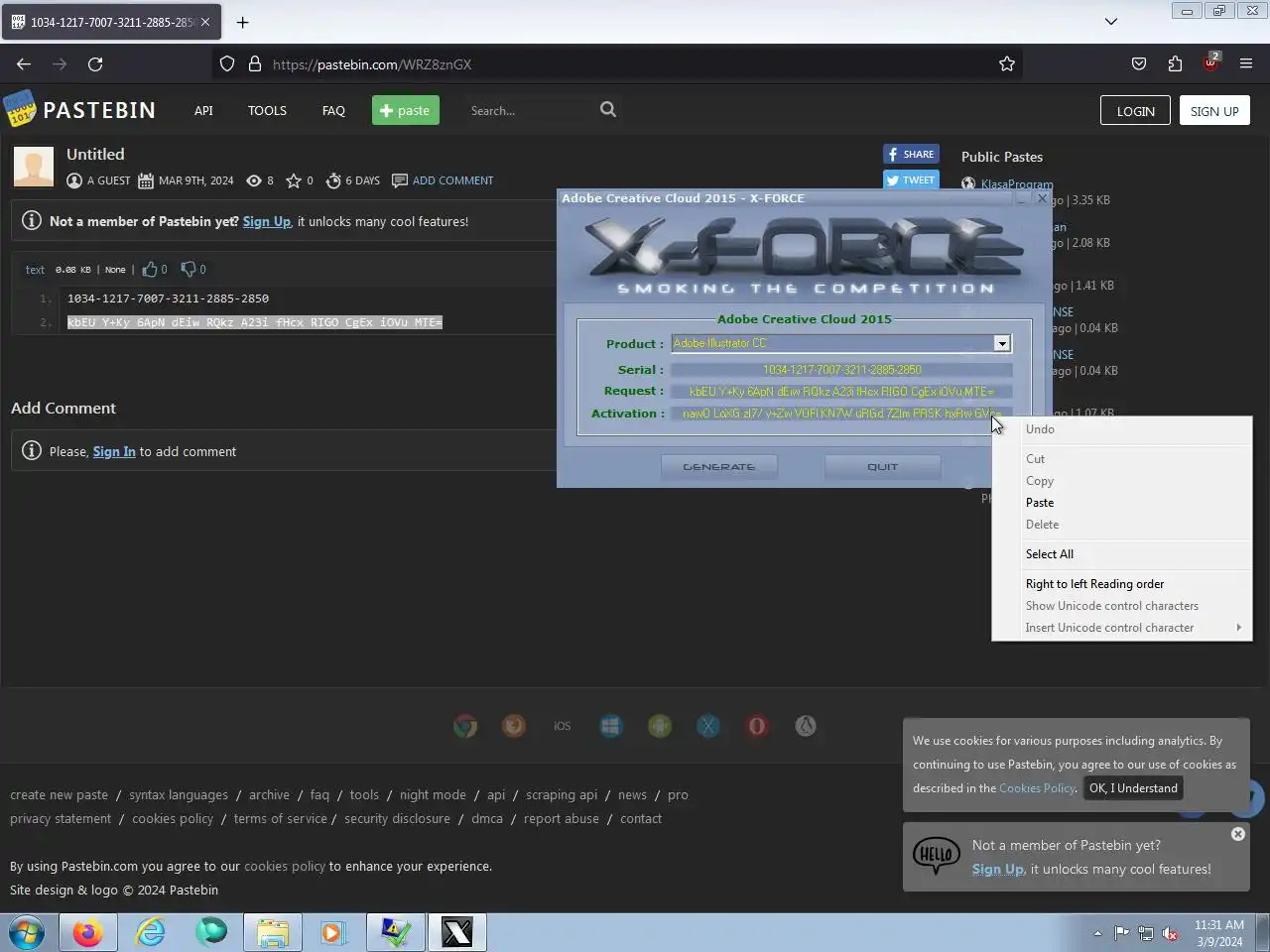Image resolution: width=1270 pixels, height=952 pixels.
Task: Open a new browser tab
Action: [242, 22]
